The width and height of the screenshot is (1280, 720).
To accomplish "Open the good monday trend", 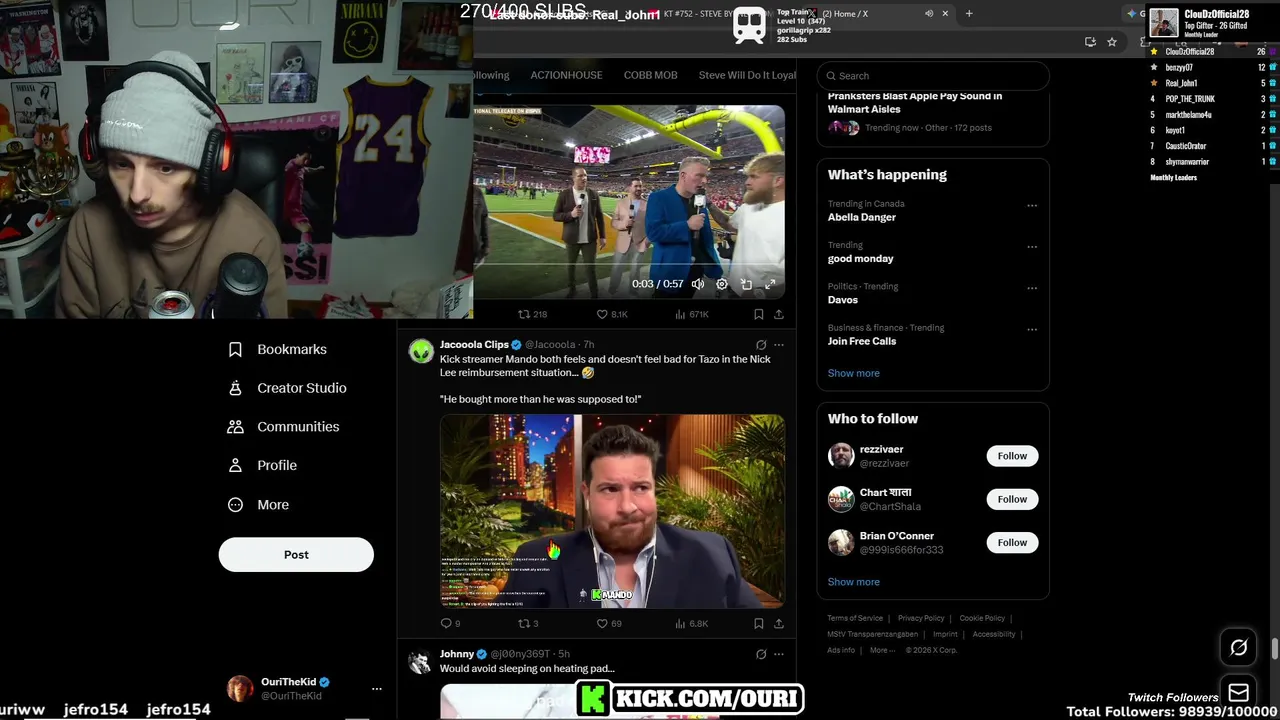I will (x=861, y=258).
